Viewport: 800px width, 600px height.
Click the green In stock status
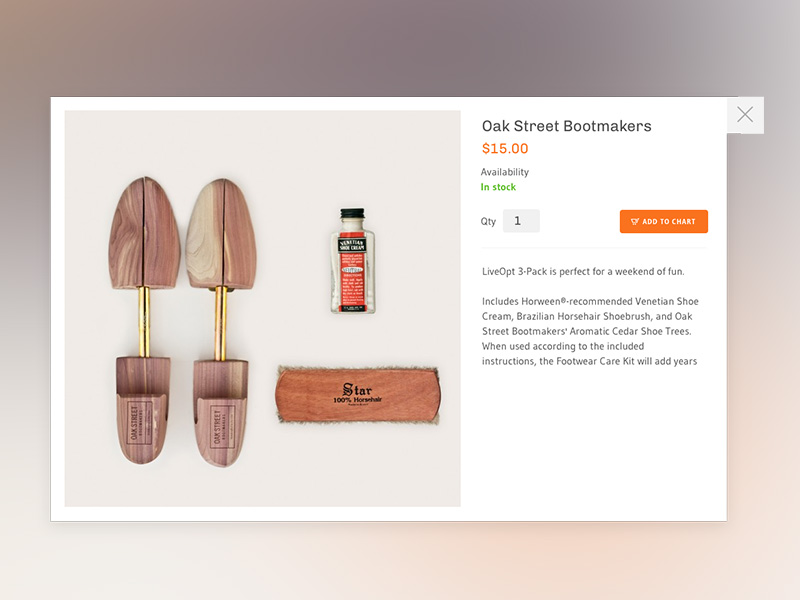pyautogui.click(x=498, y=187)
